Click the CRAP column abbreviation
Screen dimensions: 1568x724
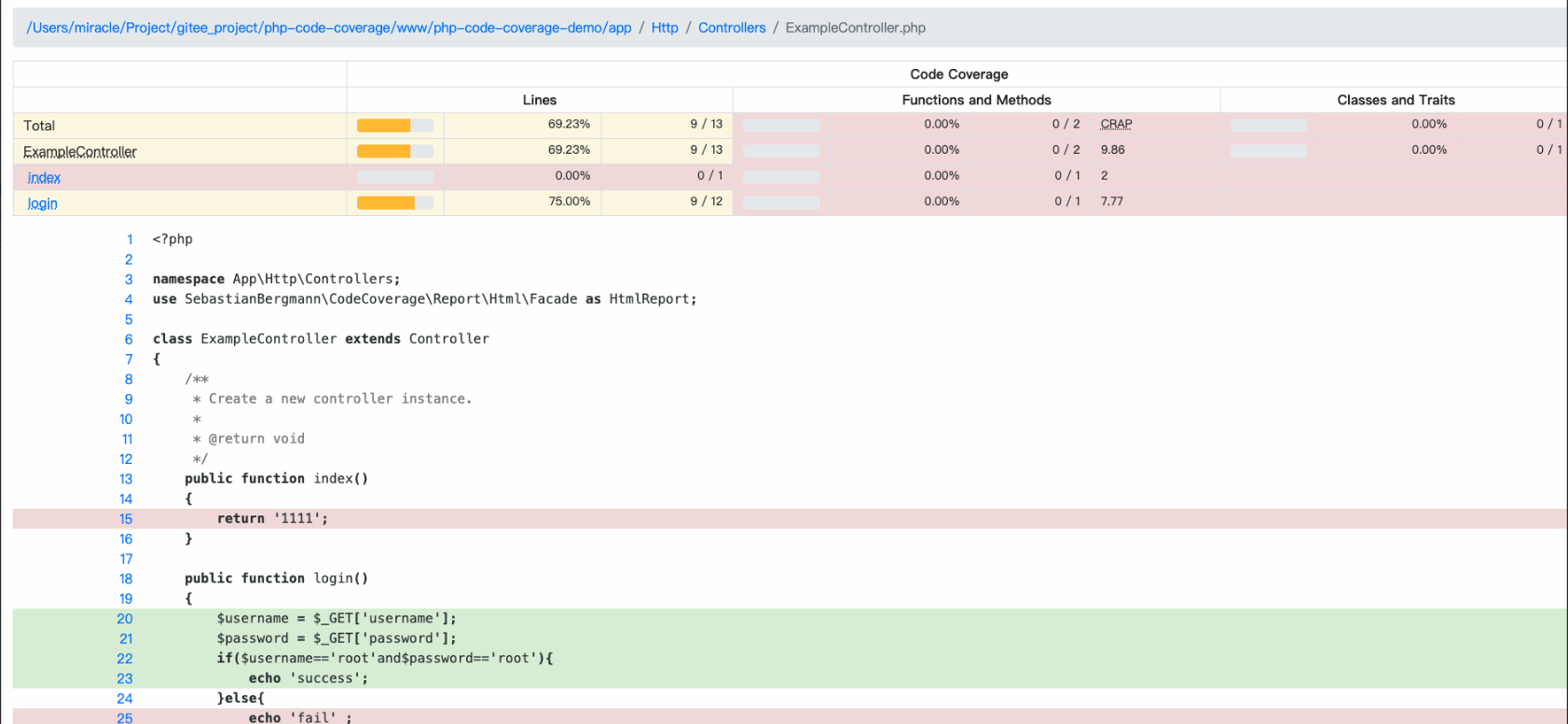1116,124
